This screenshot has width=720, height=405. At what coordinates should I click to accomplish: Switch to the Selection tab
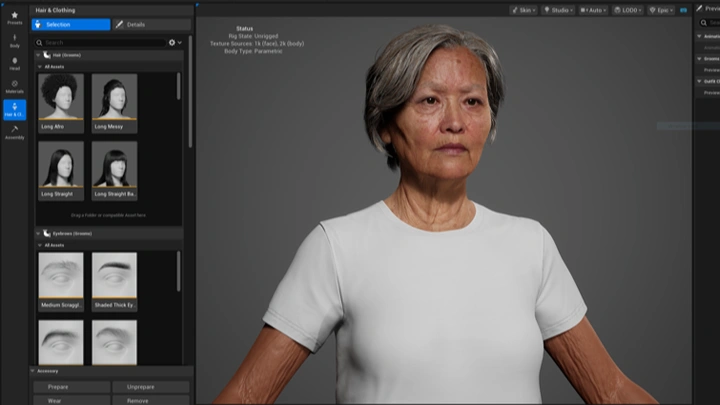tap(72, 24)
